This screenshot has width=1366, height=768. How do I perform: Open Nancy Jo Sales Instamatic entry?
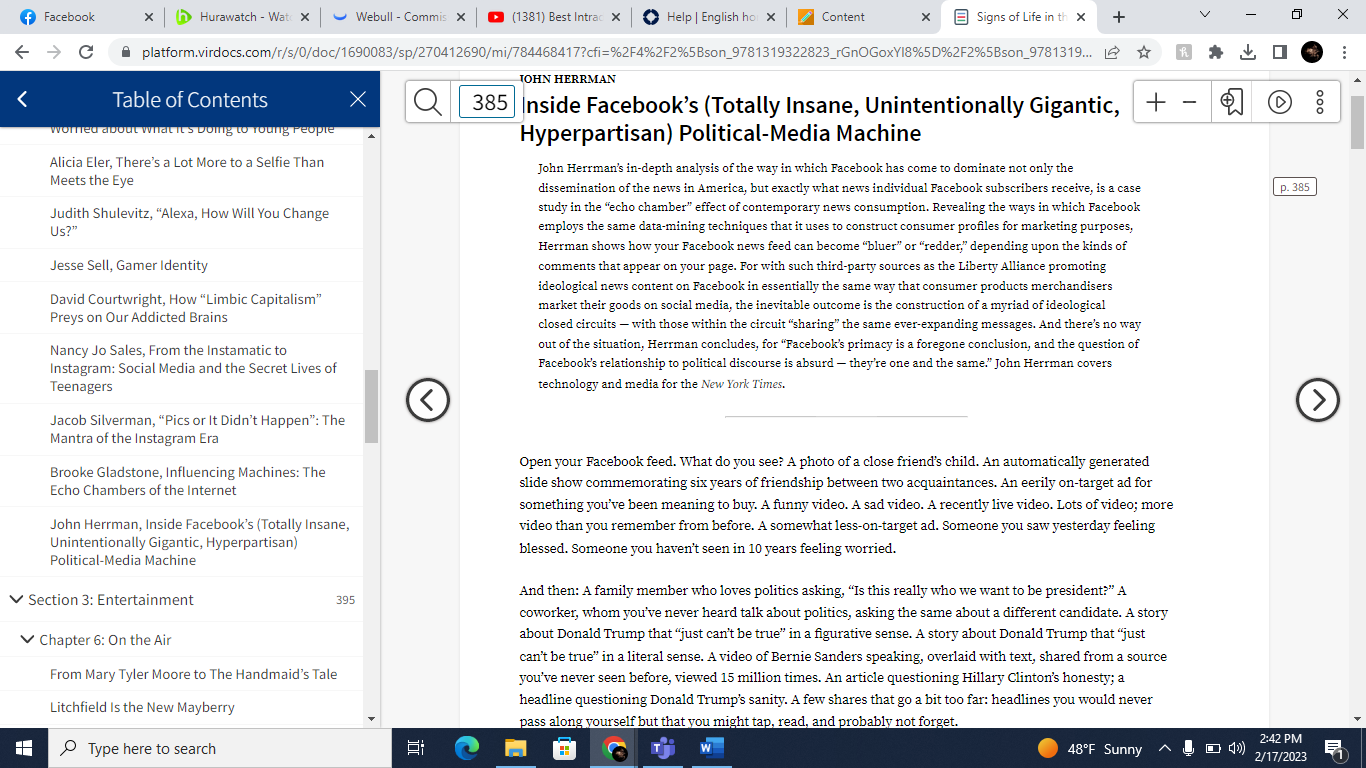tap(193, 368)
